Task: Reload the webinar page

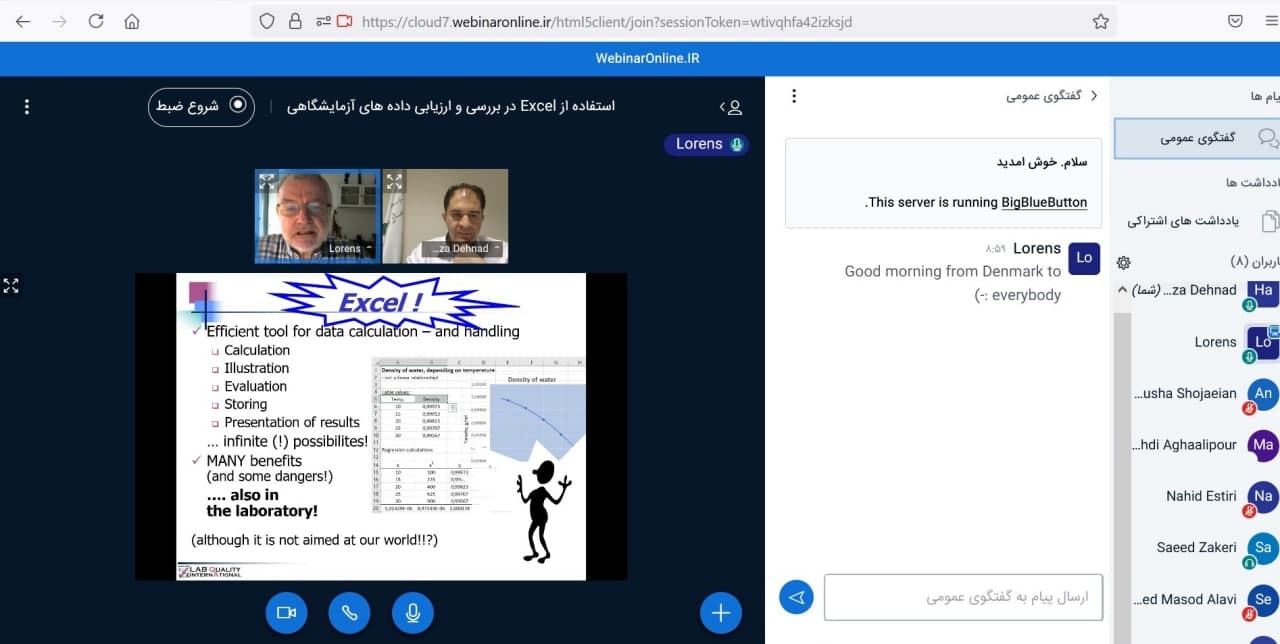Action: coord(96,21)
